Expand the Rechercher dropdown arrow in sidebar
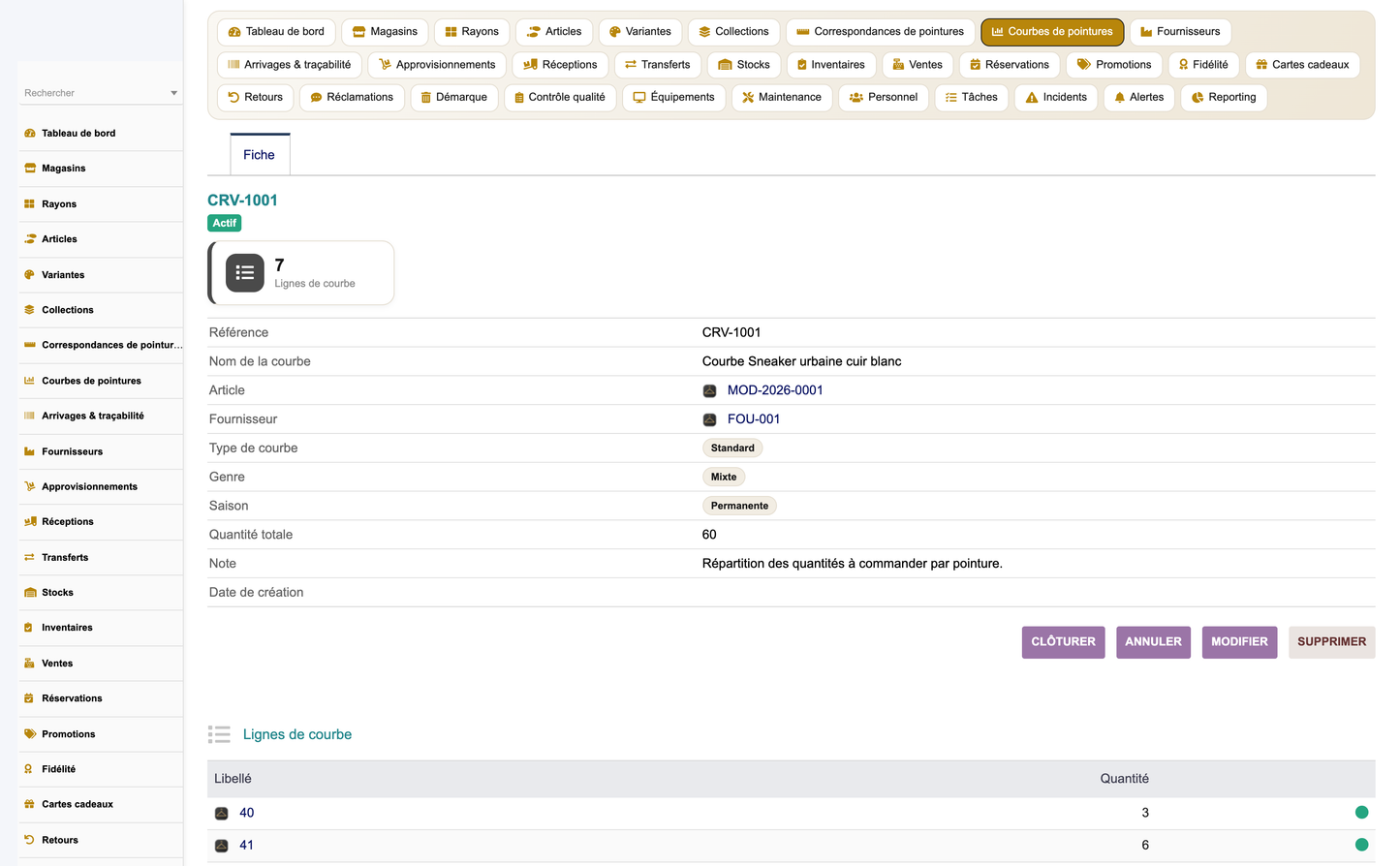The image size is (1400, 866). pyautogui.click(x=174, y=94)
